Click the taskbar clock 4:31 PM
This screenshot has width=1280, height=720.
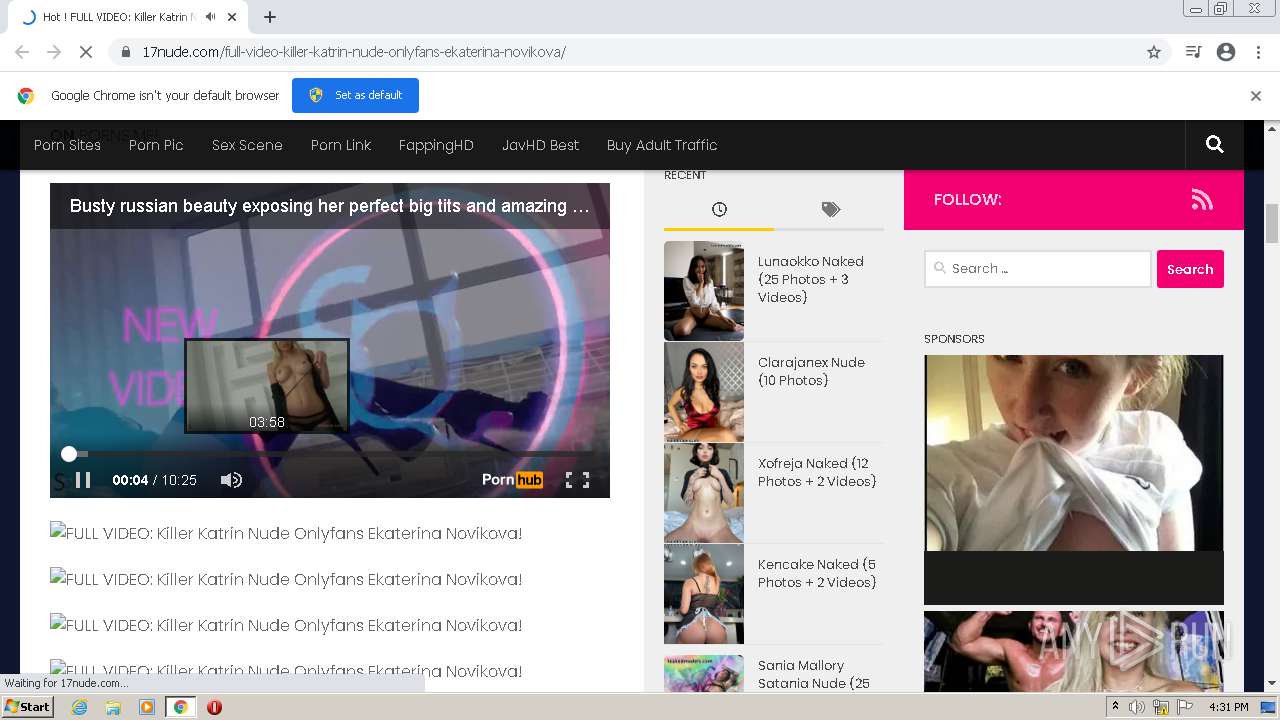click(1228, 707)
